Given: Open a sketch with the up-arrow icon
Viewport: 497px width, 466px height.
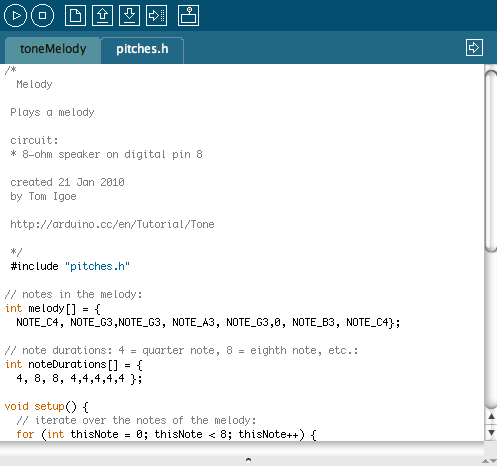Looking at the screenshot, I should point(102,15).
